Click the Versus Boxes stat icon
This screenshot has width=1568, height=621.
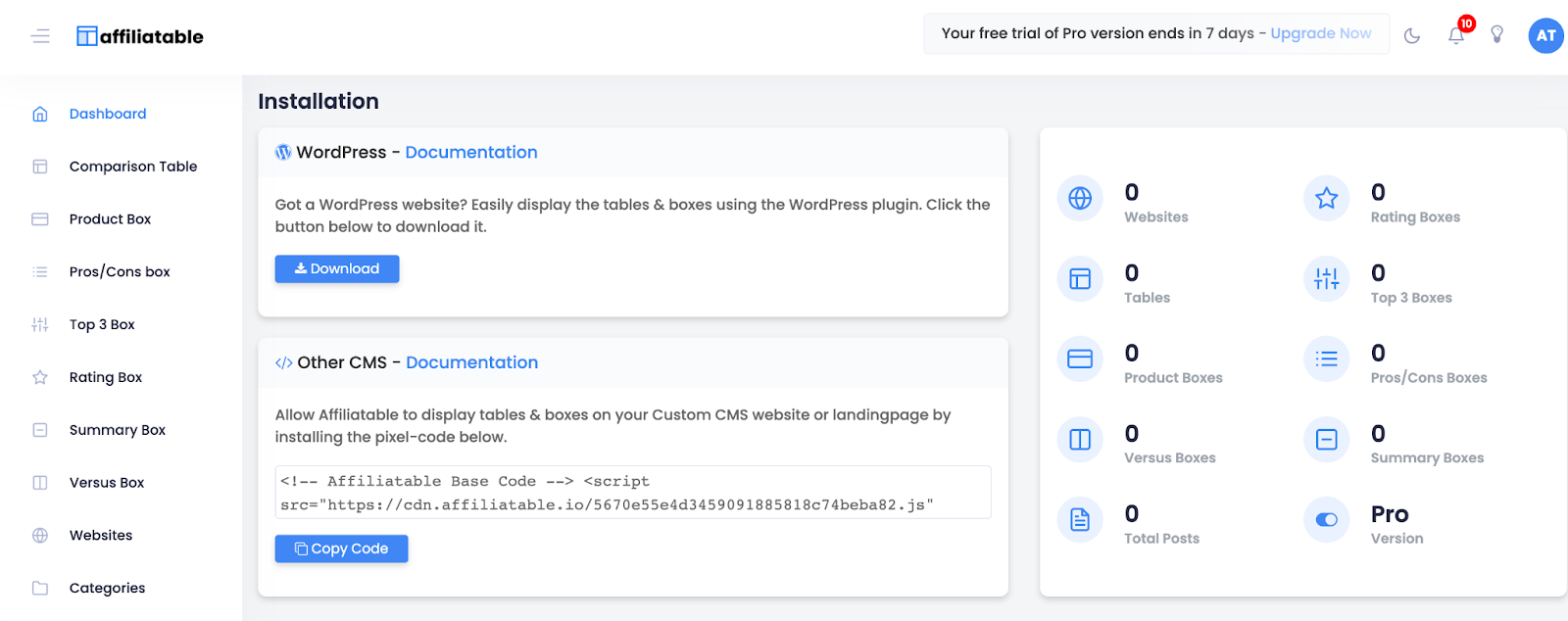click(1080, 440)
